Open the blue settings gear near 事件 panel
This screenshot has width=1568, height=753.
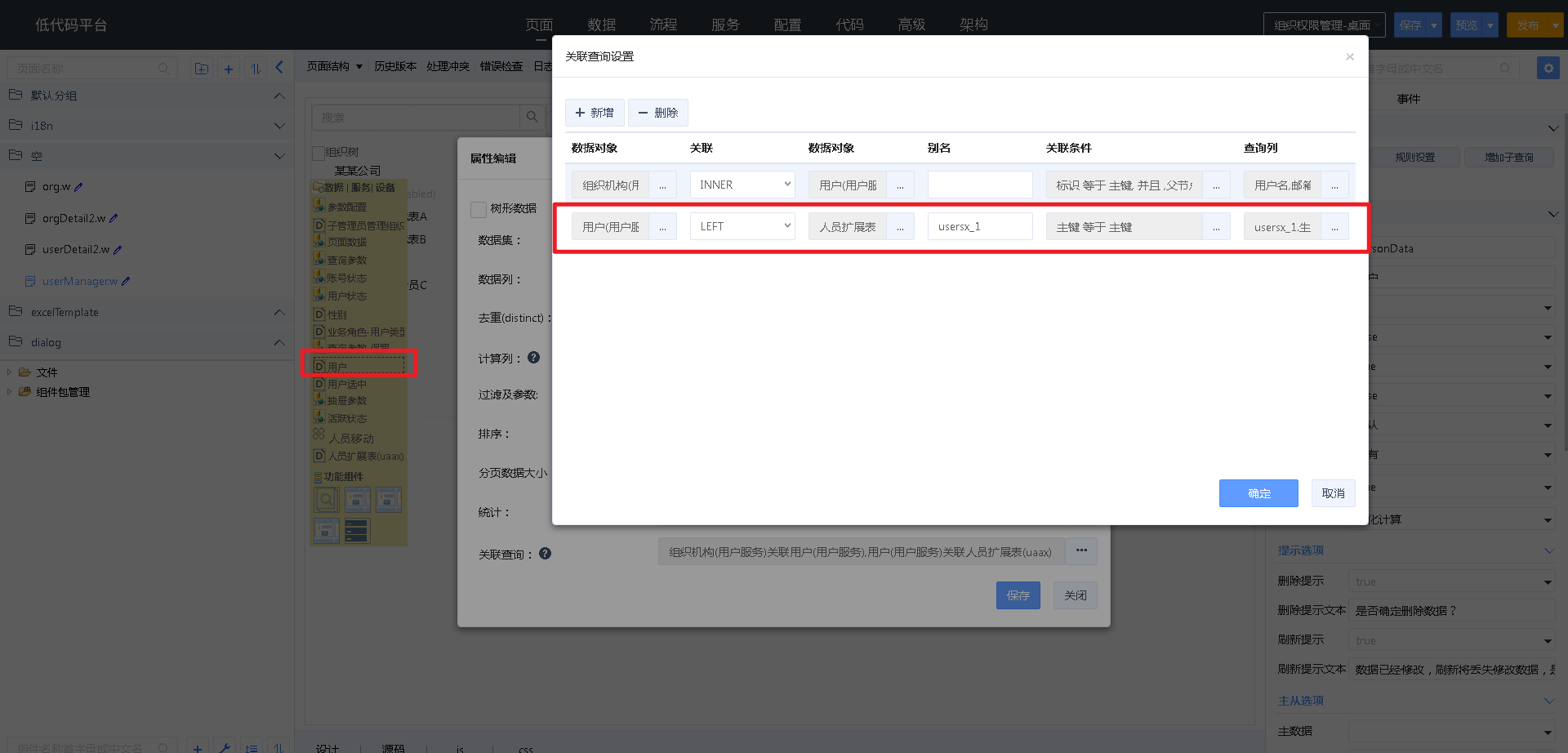tap(1548, 68)
